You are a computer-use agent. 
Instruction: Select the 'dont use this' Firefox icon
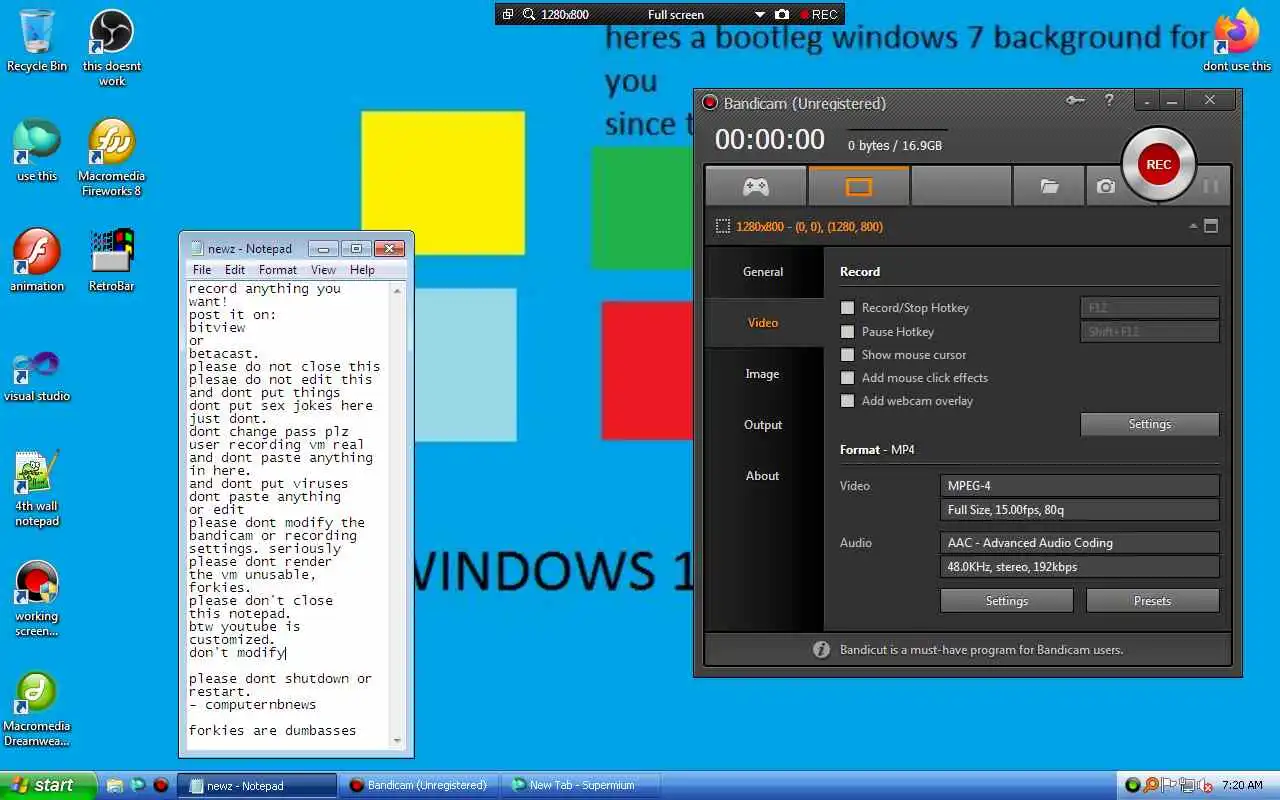point(1237,41)
